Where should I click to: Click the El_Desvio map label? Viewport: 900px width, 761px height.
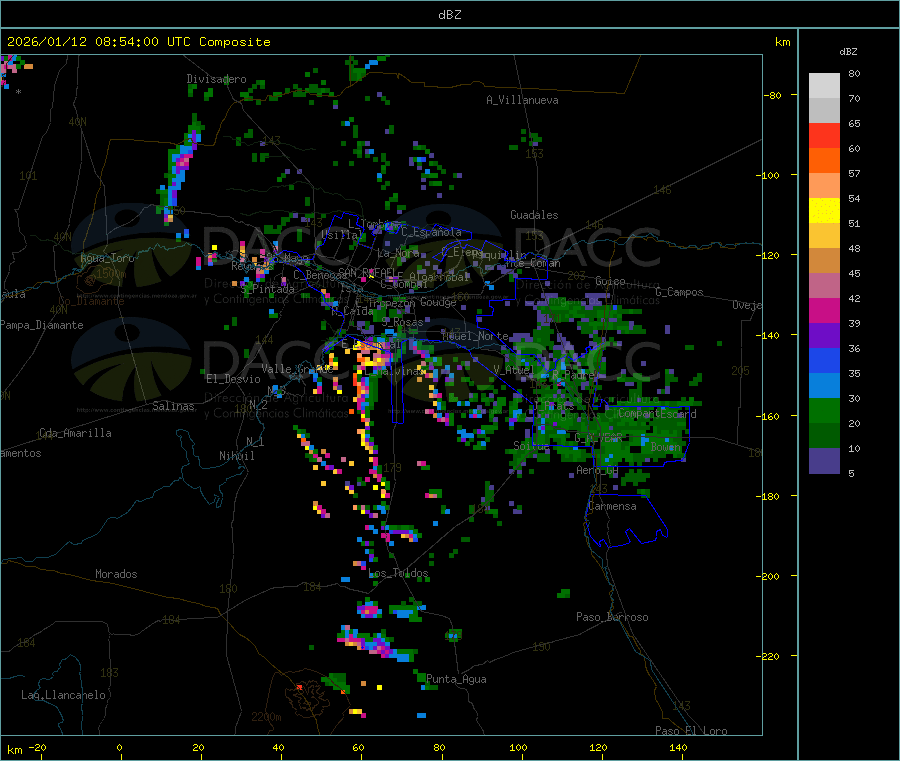[234, 379]
